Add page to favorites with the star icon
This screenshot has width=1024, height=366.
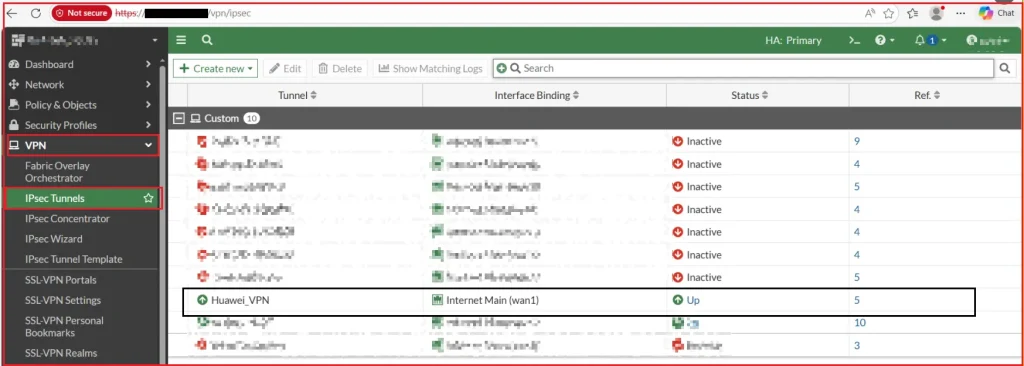pos(888,13)
